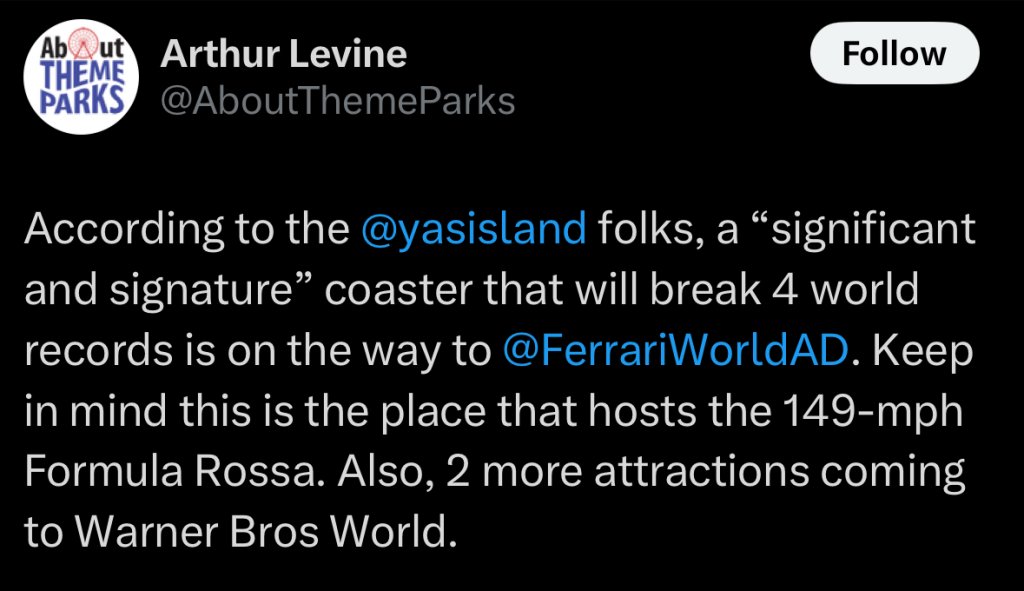1024x591 pixels.
Task: Click the Ferris wheel in avatar logo
Action: 82,46
